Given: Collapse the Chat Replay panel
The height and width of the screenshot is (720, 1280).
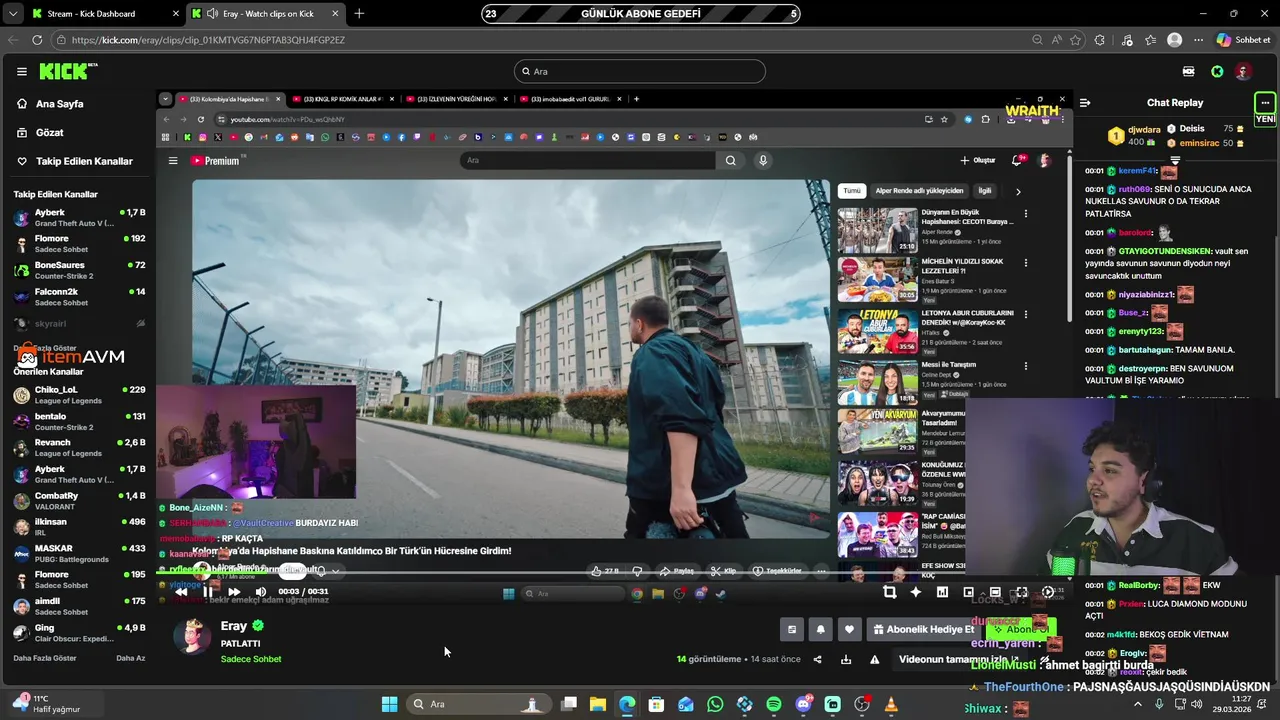Looking at the screenshot, I should pos(1085,102).
